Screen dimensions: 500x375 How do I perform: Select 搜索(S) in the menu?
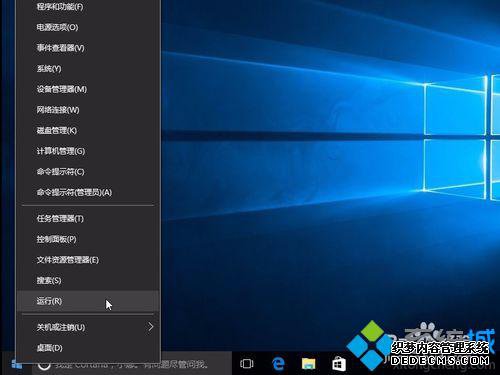[88, 281]
